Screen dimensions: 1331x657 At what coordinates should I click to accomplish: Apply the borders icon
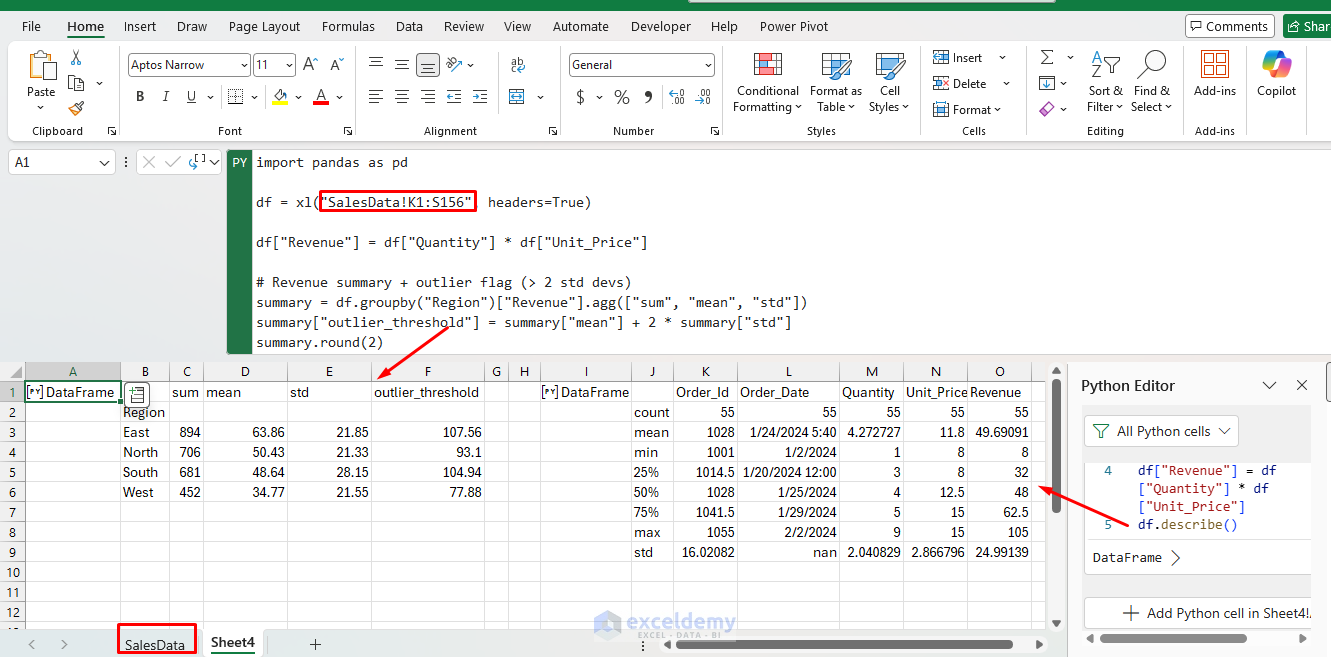click(234, 97)
